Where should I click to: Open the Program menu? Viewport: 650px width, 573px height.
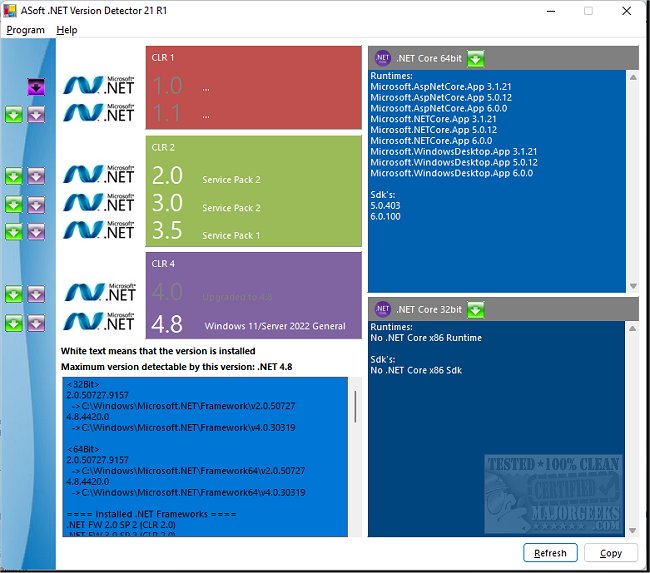pyautogui.click(x=25, y=30)
